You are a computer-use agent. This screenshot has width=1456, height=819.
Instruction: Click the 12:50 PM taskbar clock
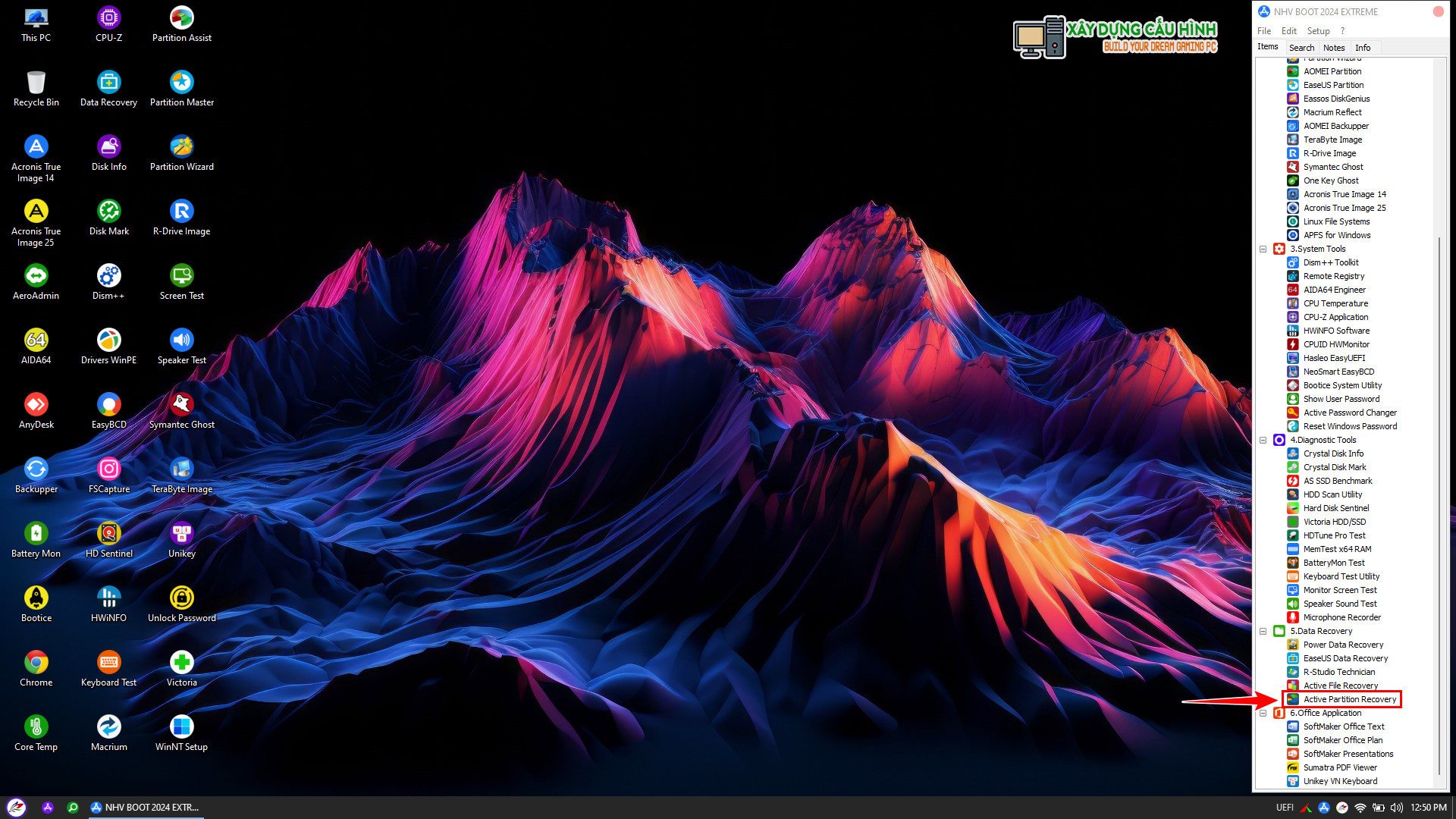pyautogui.click(x=1429, y=808)
